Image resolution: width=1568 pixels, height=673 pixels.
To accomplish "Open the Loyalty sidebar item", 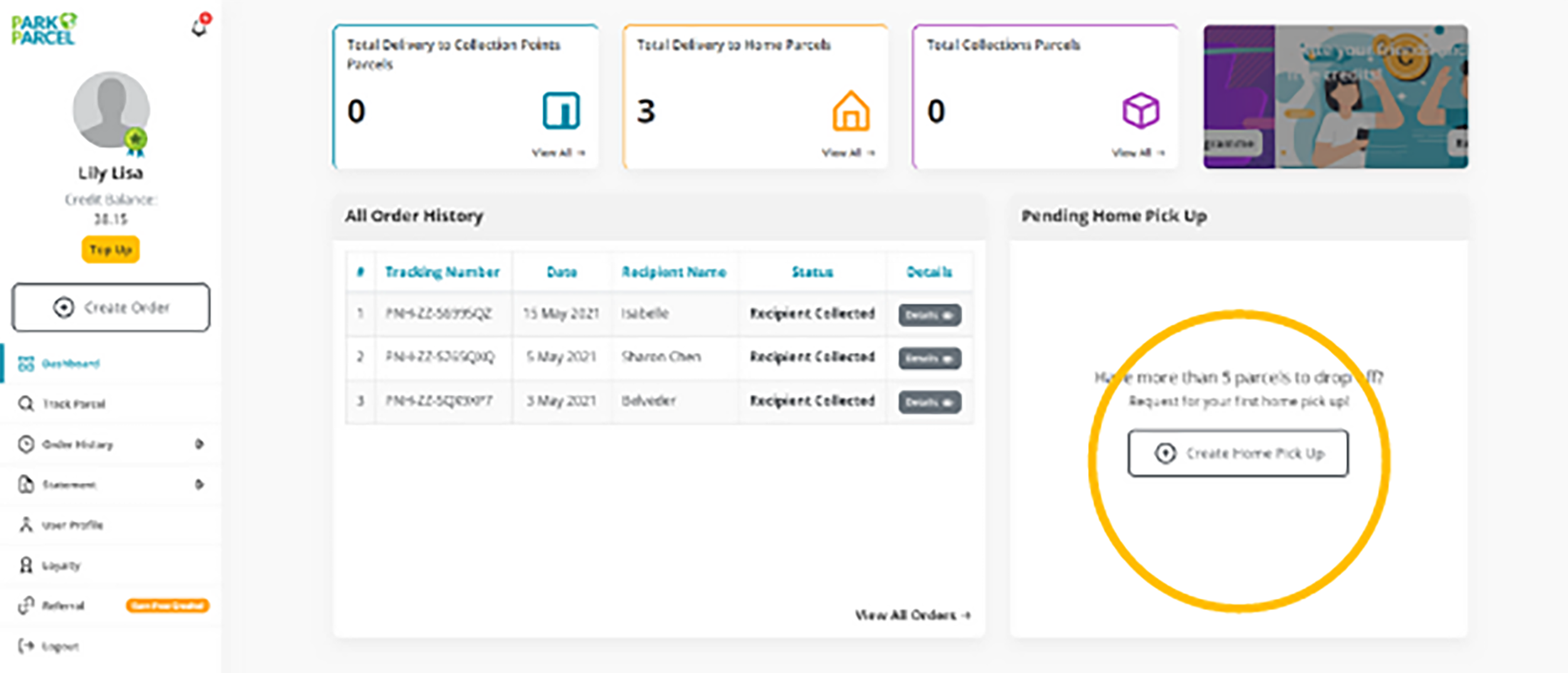I will 61,566.
